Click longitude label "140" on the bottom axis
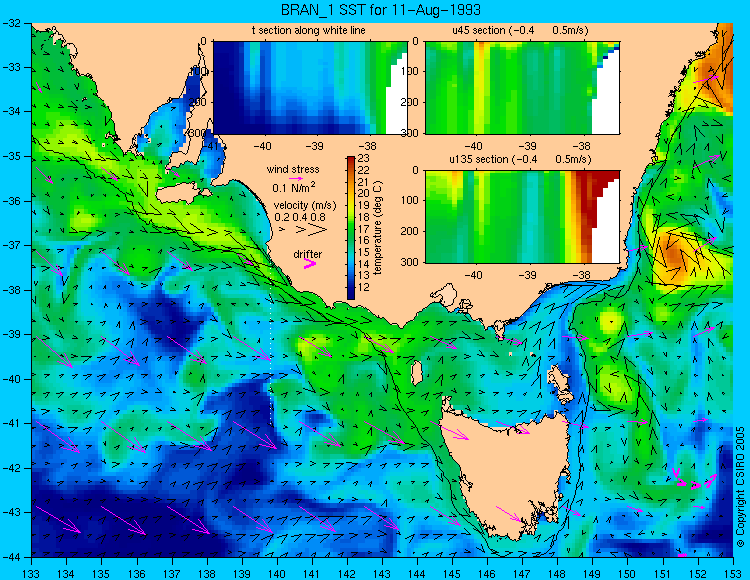 click(x=276, y=574)
